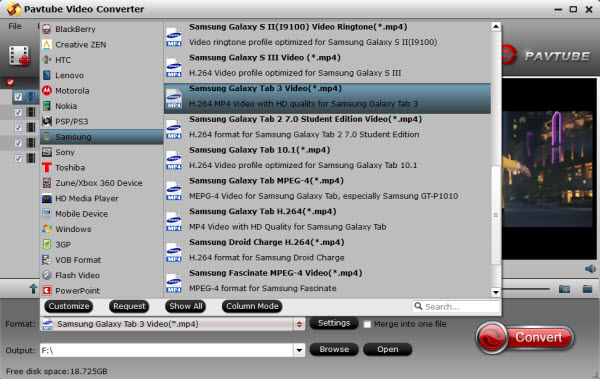Enable Merge into one file checkbox
Screen dimensions: 600x379
coord(367,324)
